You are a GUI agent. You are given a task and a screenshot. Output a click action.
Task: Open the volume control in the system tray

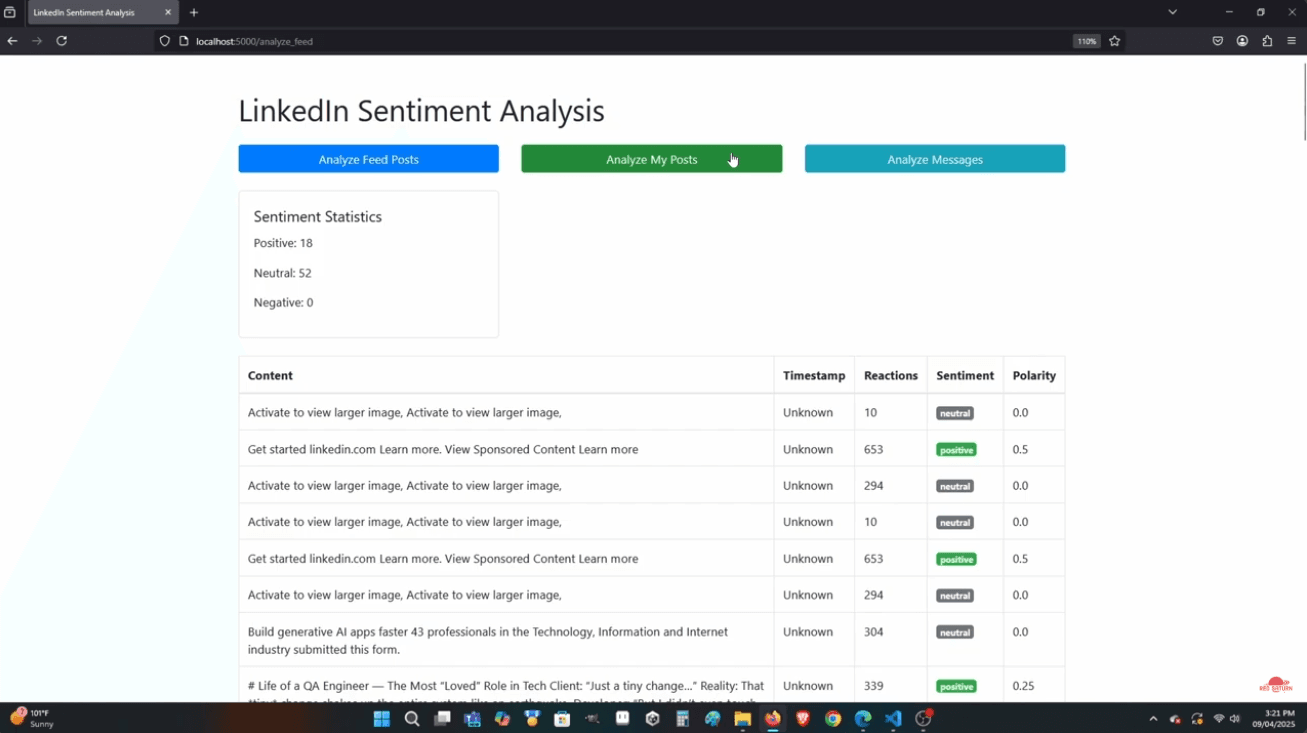(x=1240, y=718)
